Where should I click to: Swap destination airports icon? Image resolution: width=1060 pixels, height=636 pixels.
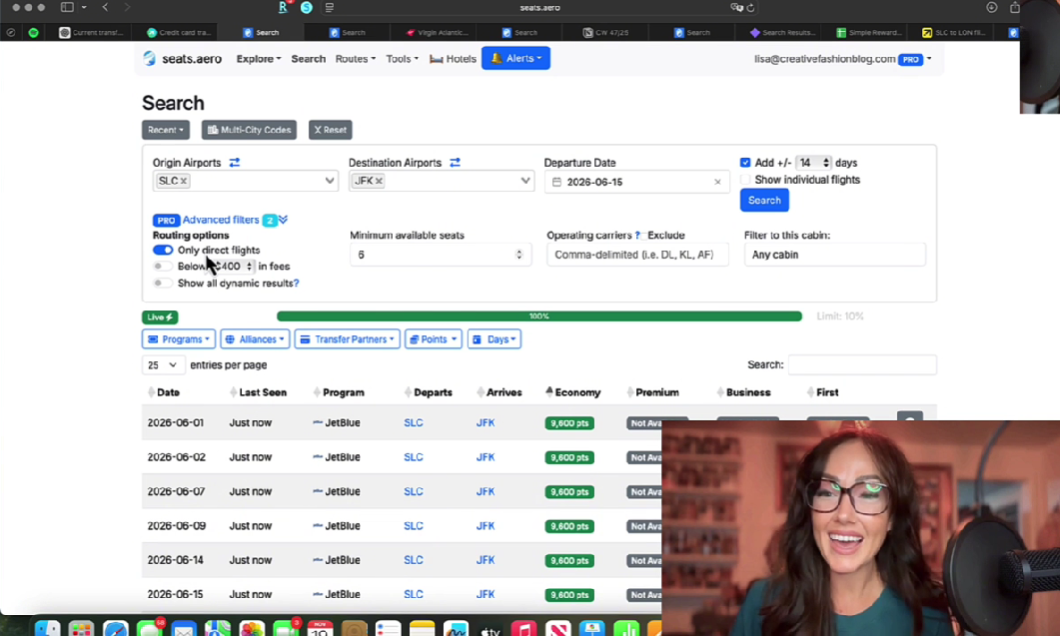[x=455, y=163]
